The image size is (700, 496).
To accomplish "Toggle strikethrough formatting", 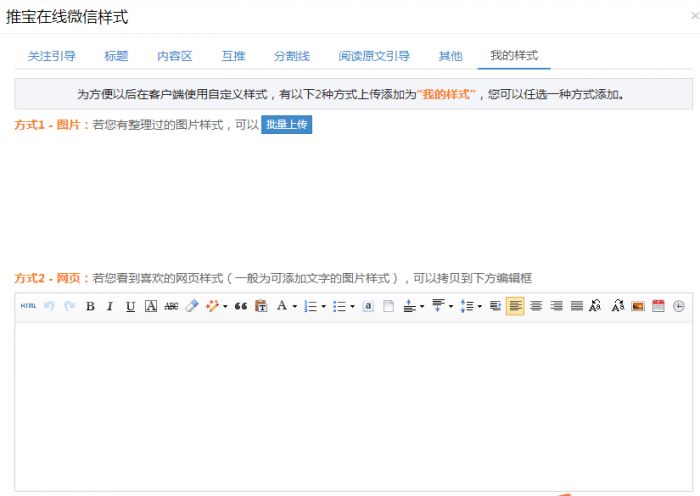I will coord(171,306).
